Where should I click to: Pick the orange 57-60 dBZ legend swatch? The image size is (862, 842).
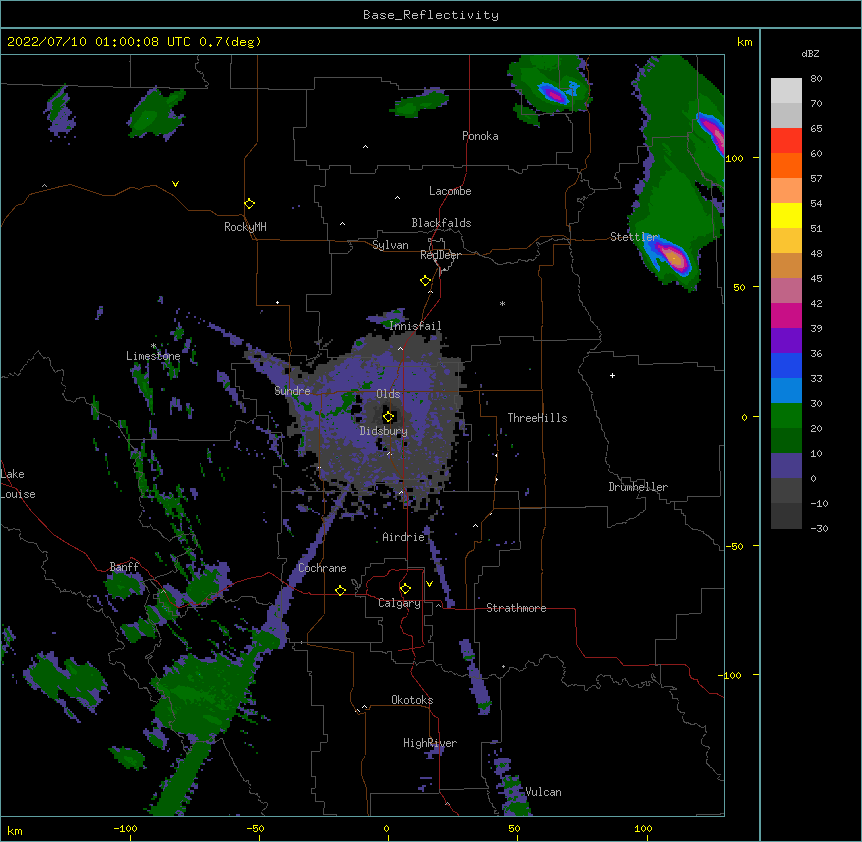(786, 165)
